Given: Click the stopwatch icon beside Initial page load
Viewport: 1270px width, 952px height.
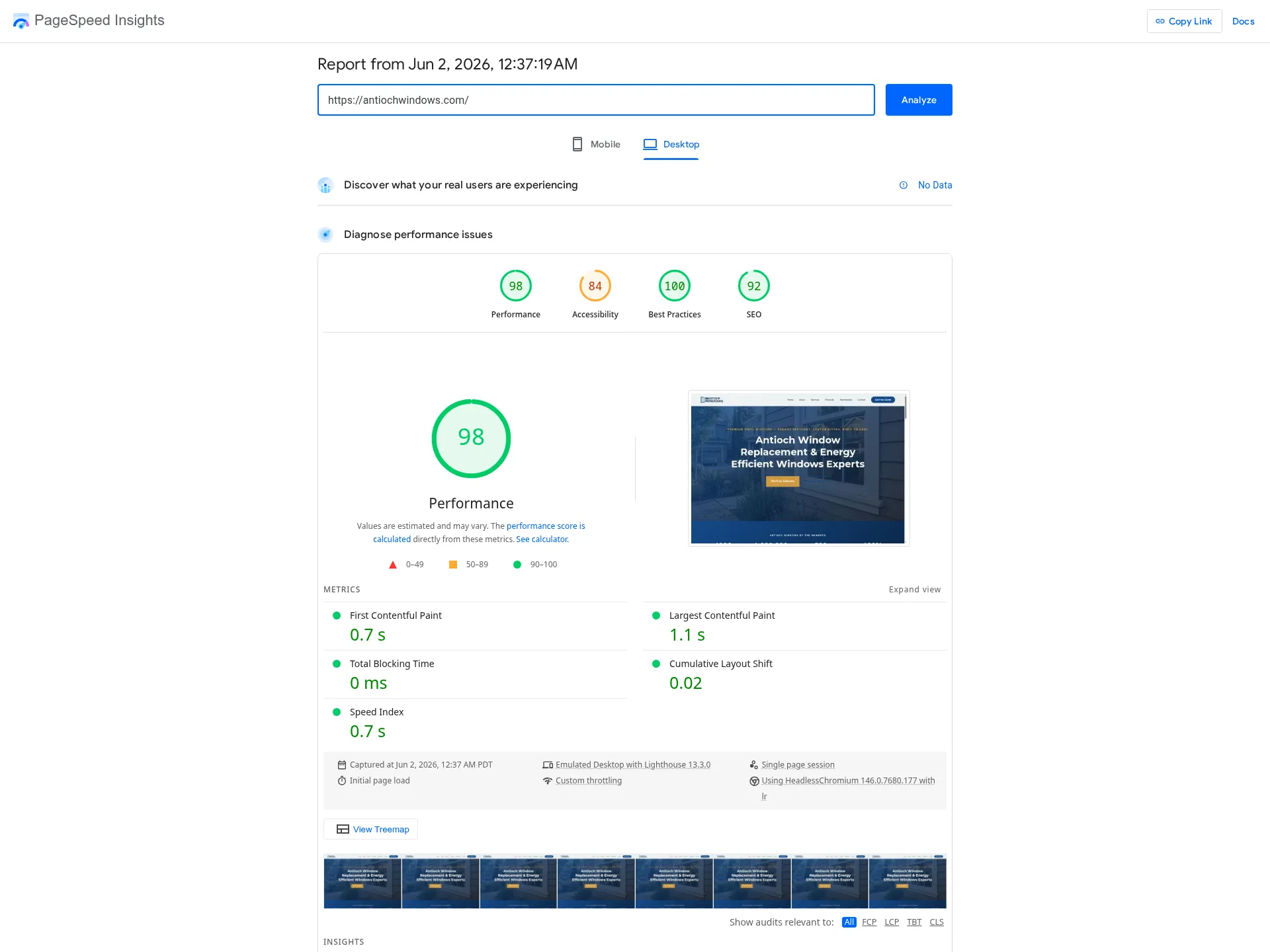Looking at the screenshot, I should point(342,781).
